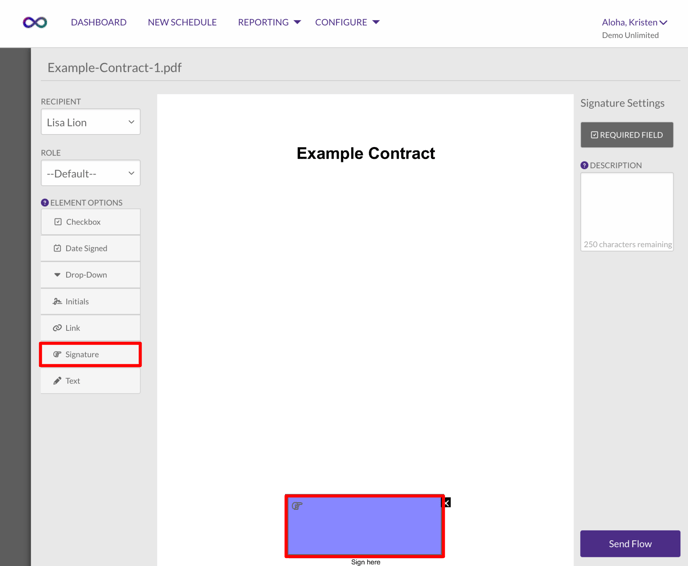Image resolution: width=688 pixels, height=566 pixels.
Task: Go to the Dashboard page
Action: click(x=98, y=22)
